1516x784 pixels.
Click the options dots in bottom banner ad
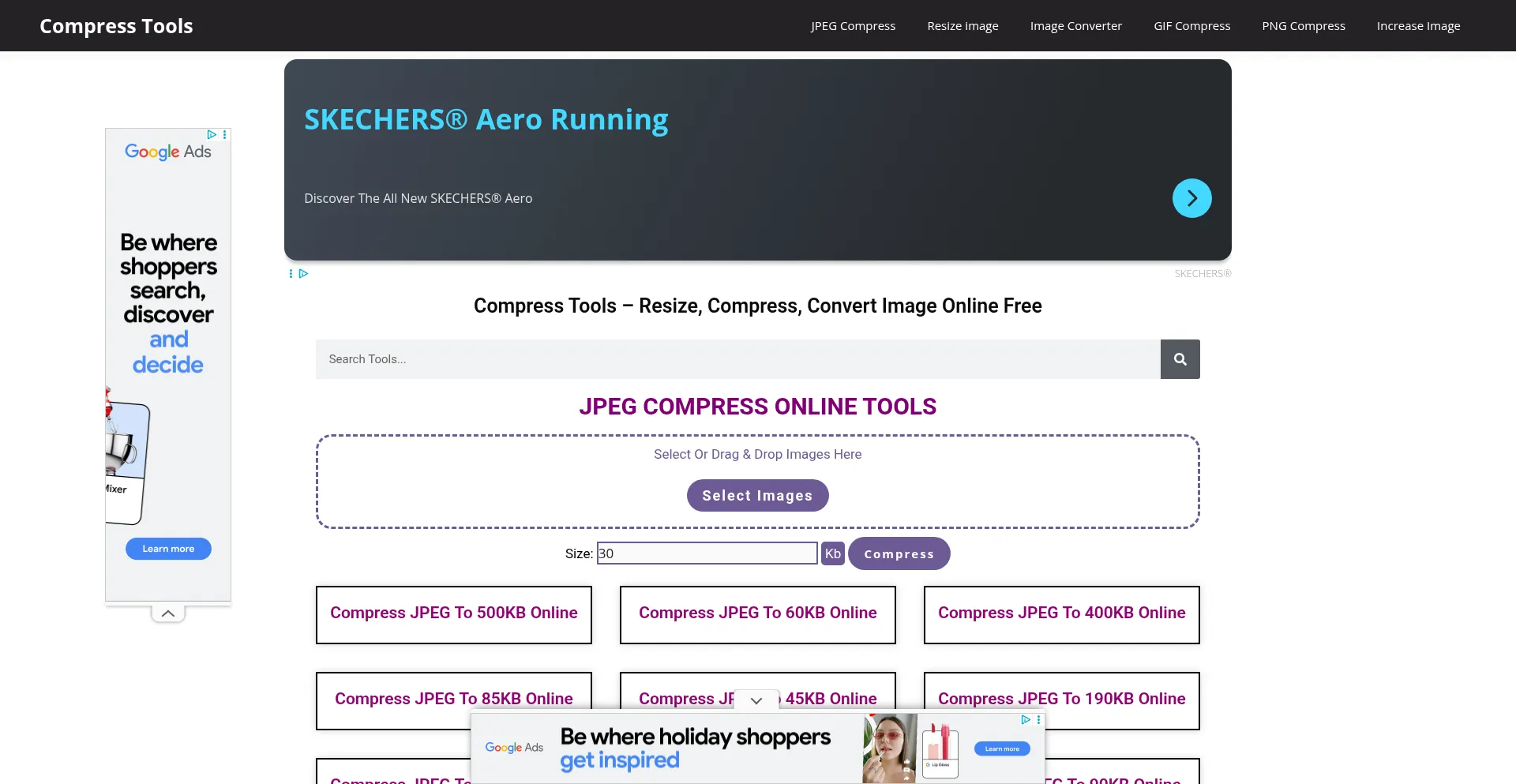tap(1038, 719)
